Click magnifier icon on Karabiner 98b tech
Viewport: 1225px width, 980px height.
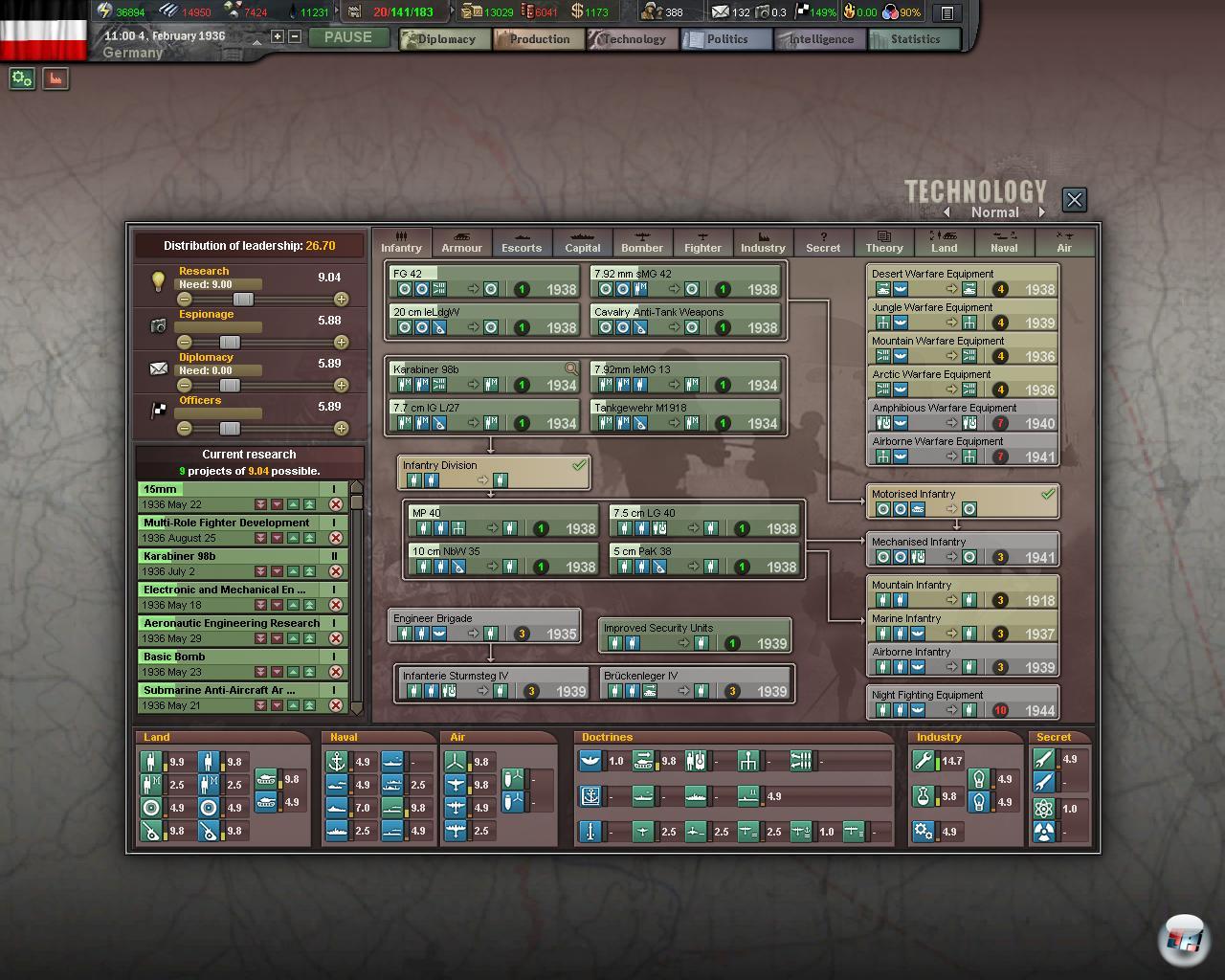[571, 368]
